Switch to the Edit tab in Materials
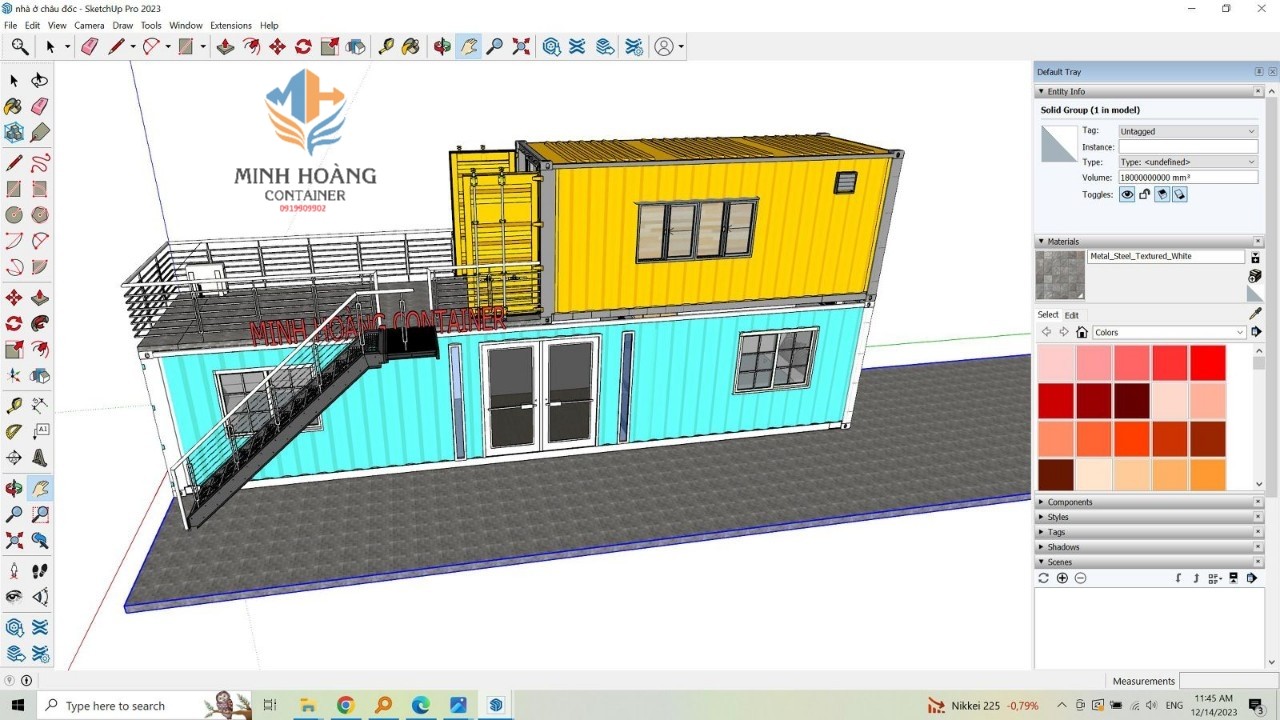This screenshot has width=1280, height=720. point(1071,315)
